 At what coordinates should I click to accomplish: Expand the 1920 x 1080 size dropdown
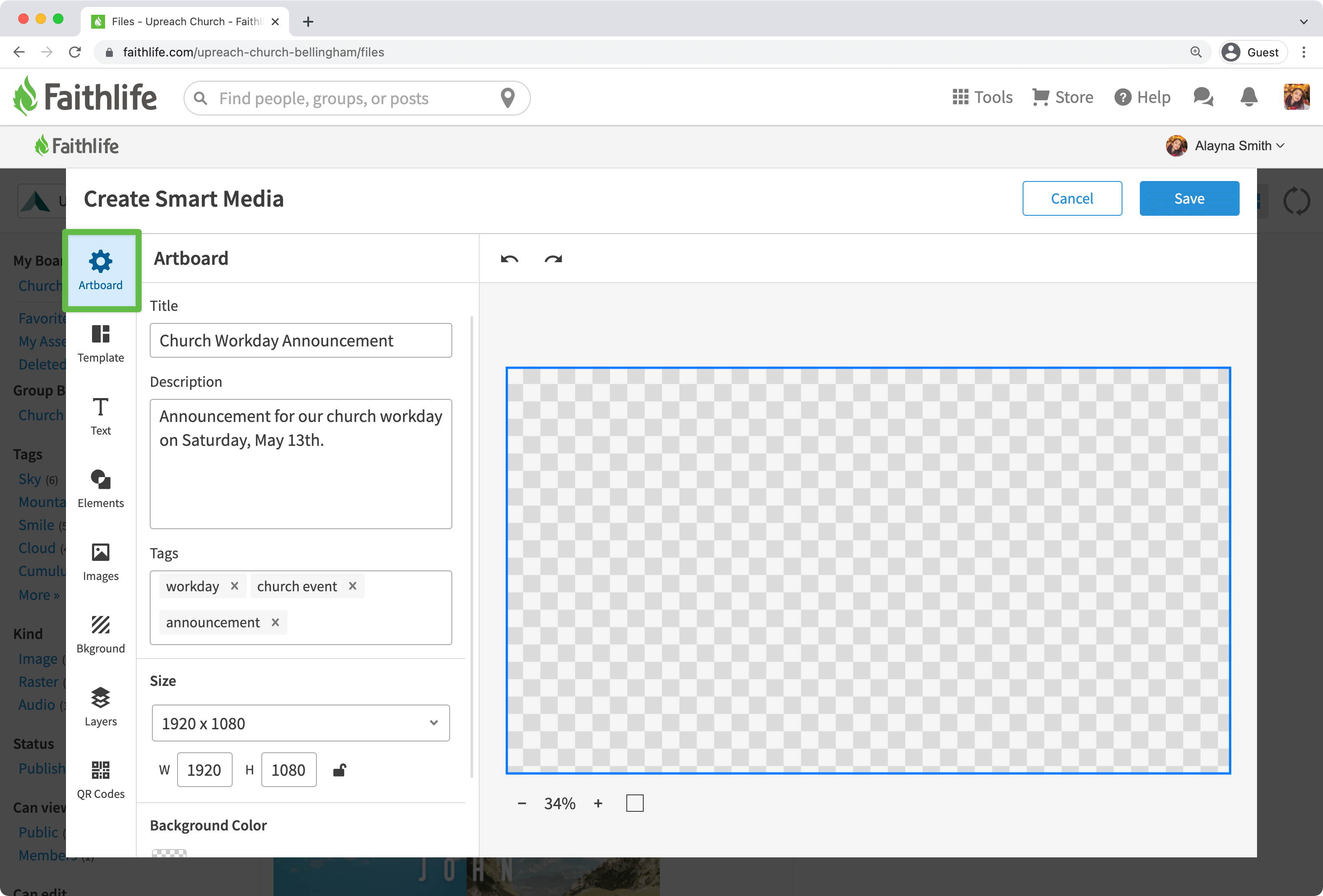[x=300, y=723]
